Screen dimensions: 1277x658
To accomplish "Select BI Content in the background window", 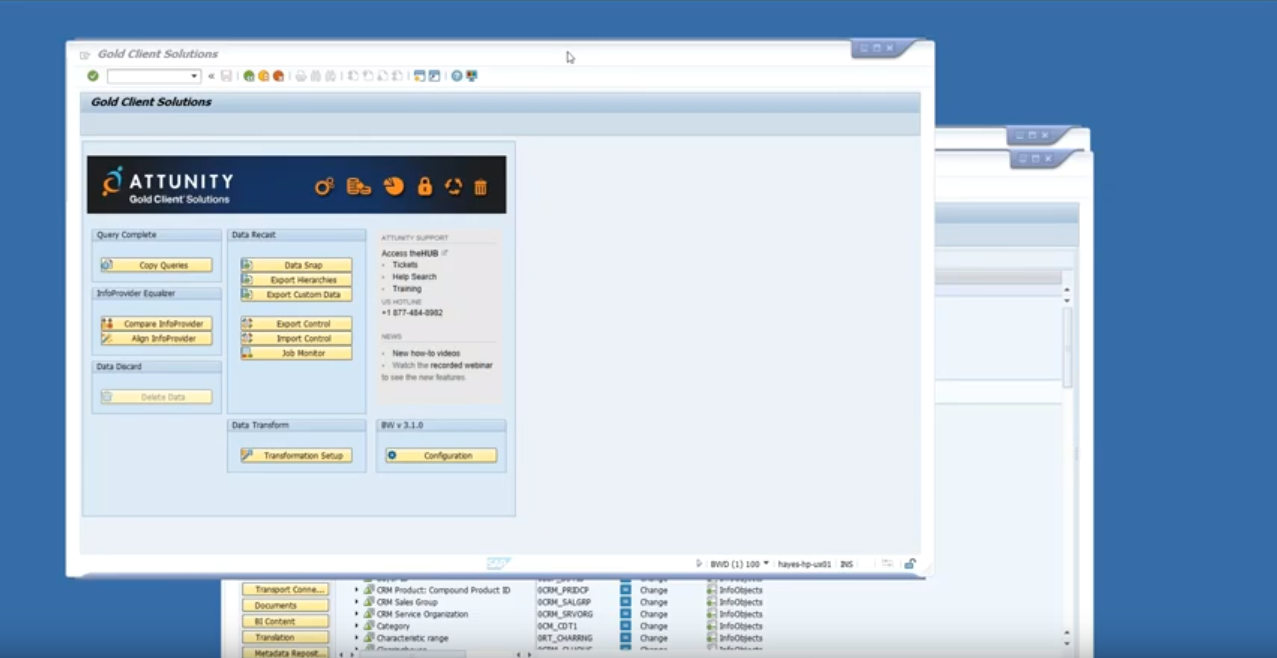I will click(x=285, y=622).
